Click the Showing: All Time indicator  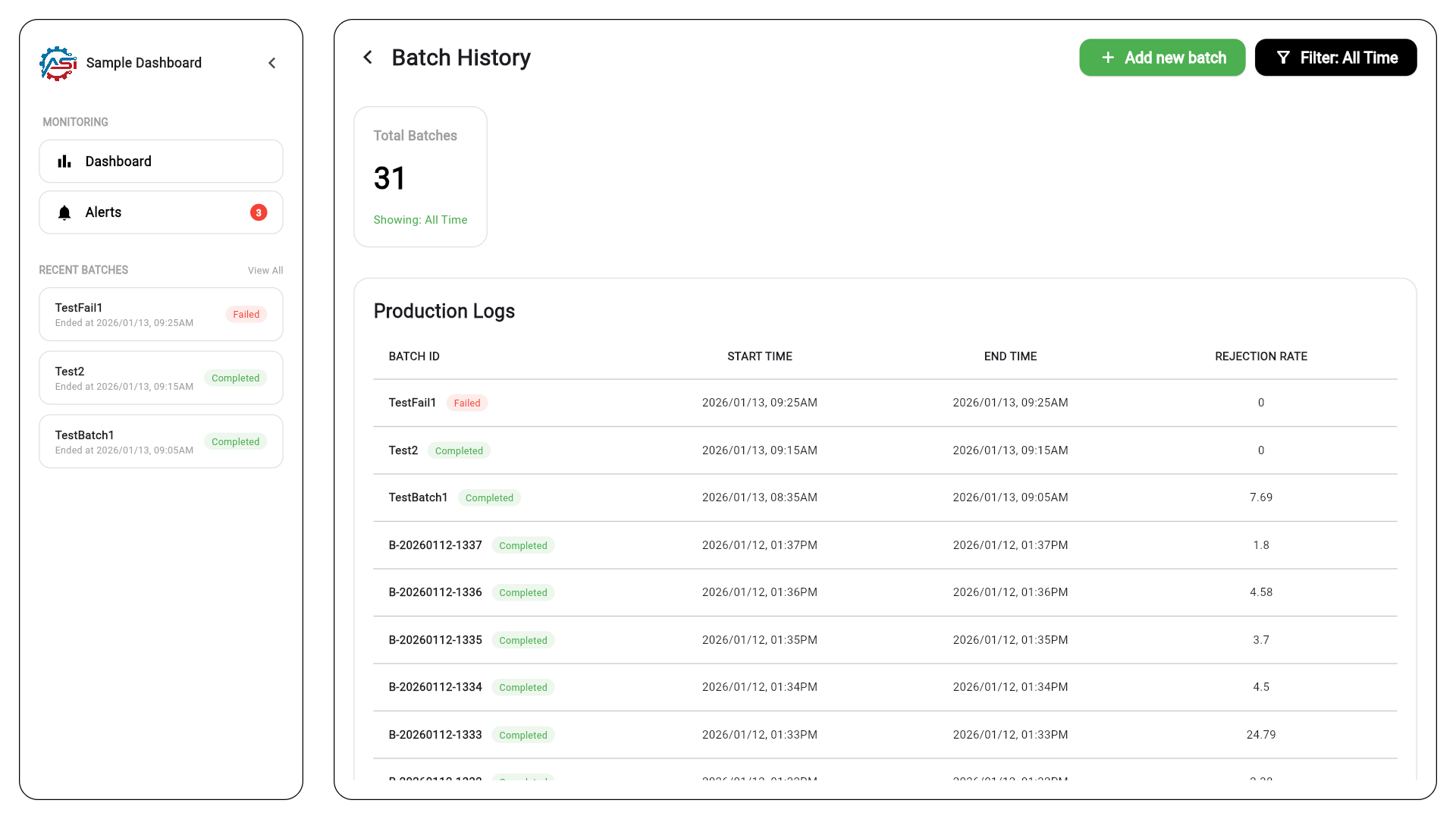(x=420, y=220)
